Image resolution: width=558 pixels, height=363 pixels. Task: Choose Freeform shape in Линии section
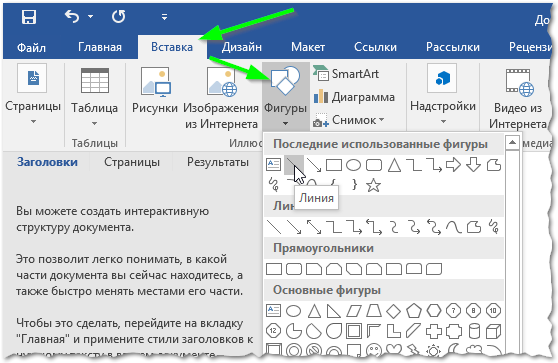click(x=474, y=227)
